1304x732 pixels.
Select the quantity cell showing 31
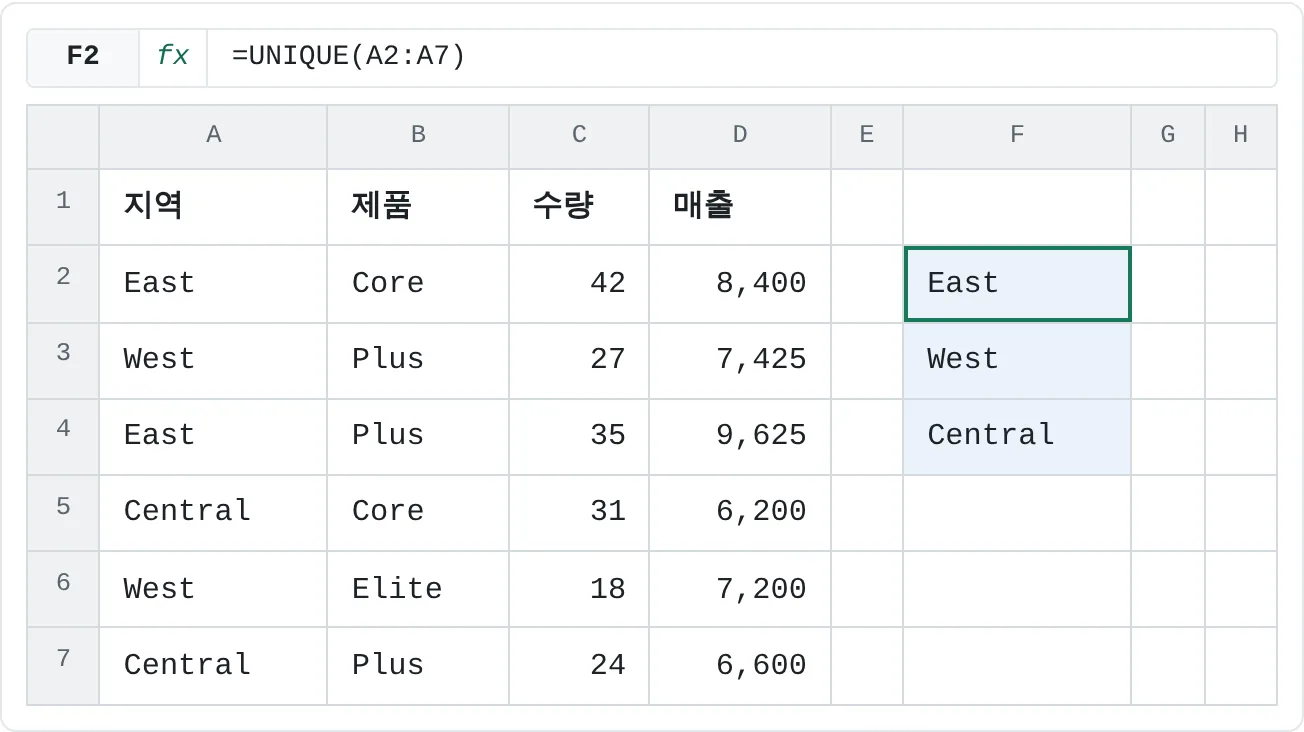pyautogui.click(x=579, y=512)
